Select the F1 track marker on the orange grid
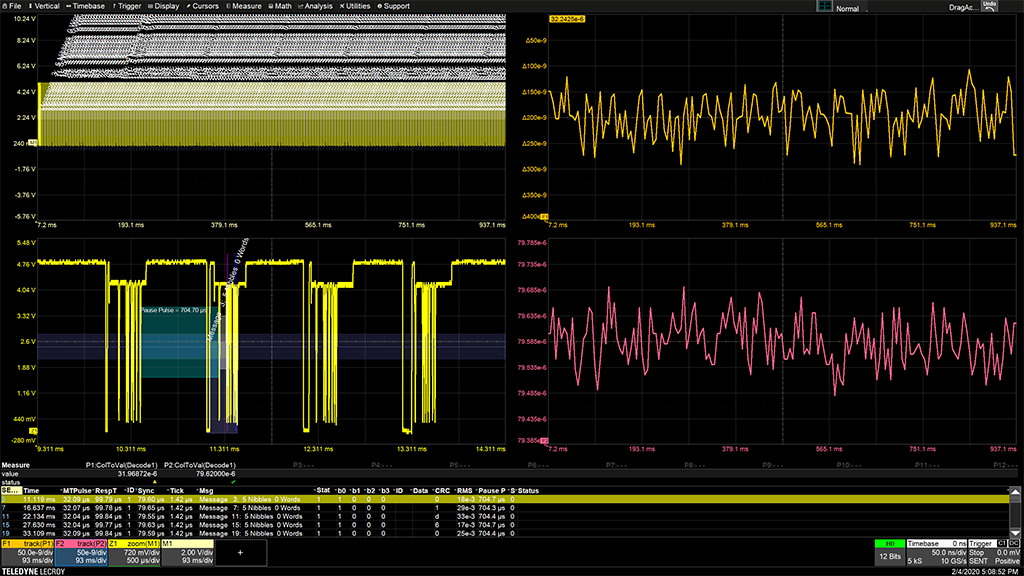 (x=544, y=217)
